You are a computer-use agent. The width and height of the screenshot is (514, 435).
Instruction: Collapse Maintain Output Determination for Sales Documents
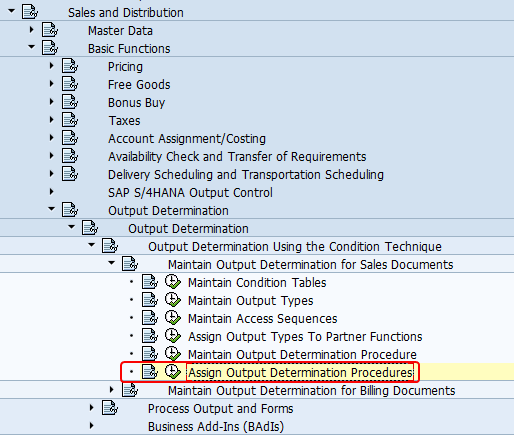pyautogui.click(x=112, y=263)
